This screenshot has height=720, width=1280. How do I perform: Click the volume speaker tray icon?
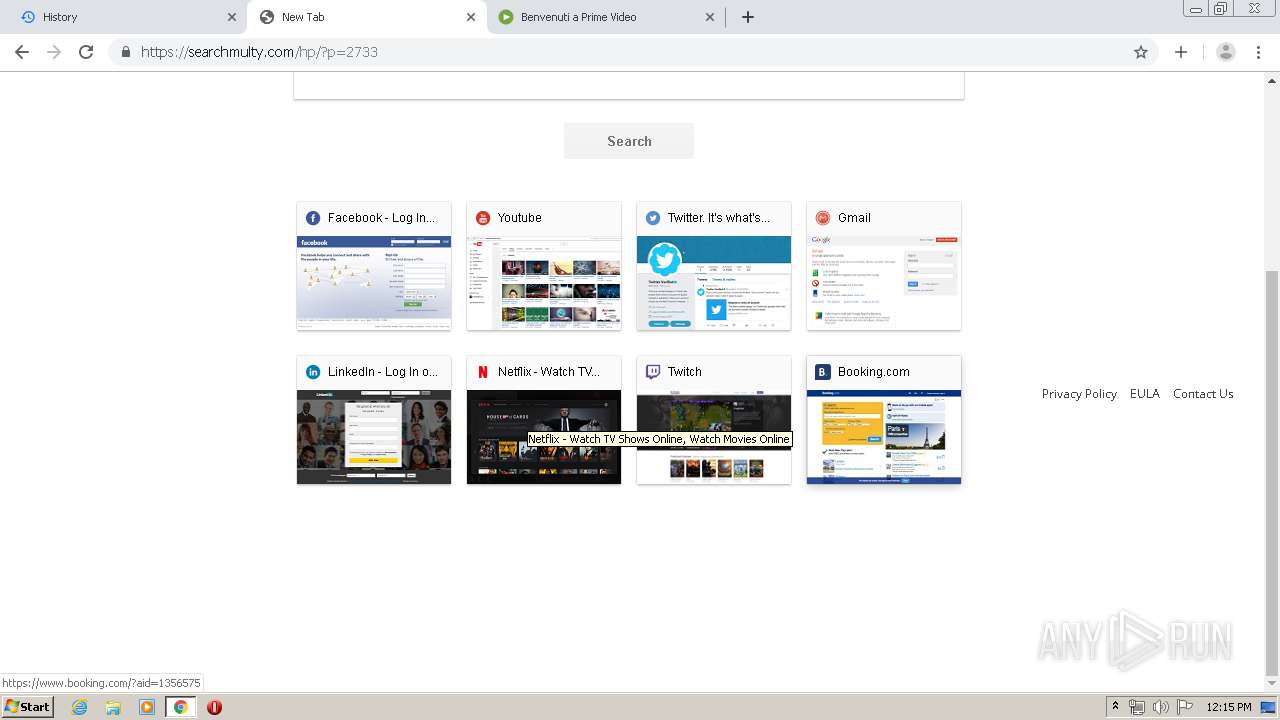(1160, 707)
